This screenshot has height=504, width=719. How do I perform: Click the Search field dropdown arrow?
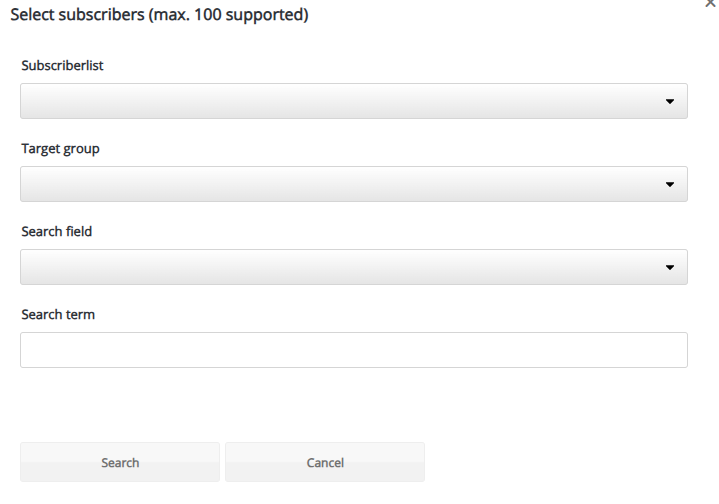tap(670, 267)
